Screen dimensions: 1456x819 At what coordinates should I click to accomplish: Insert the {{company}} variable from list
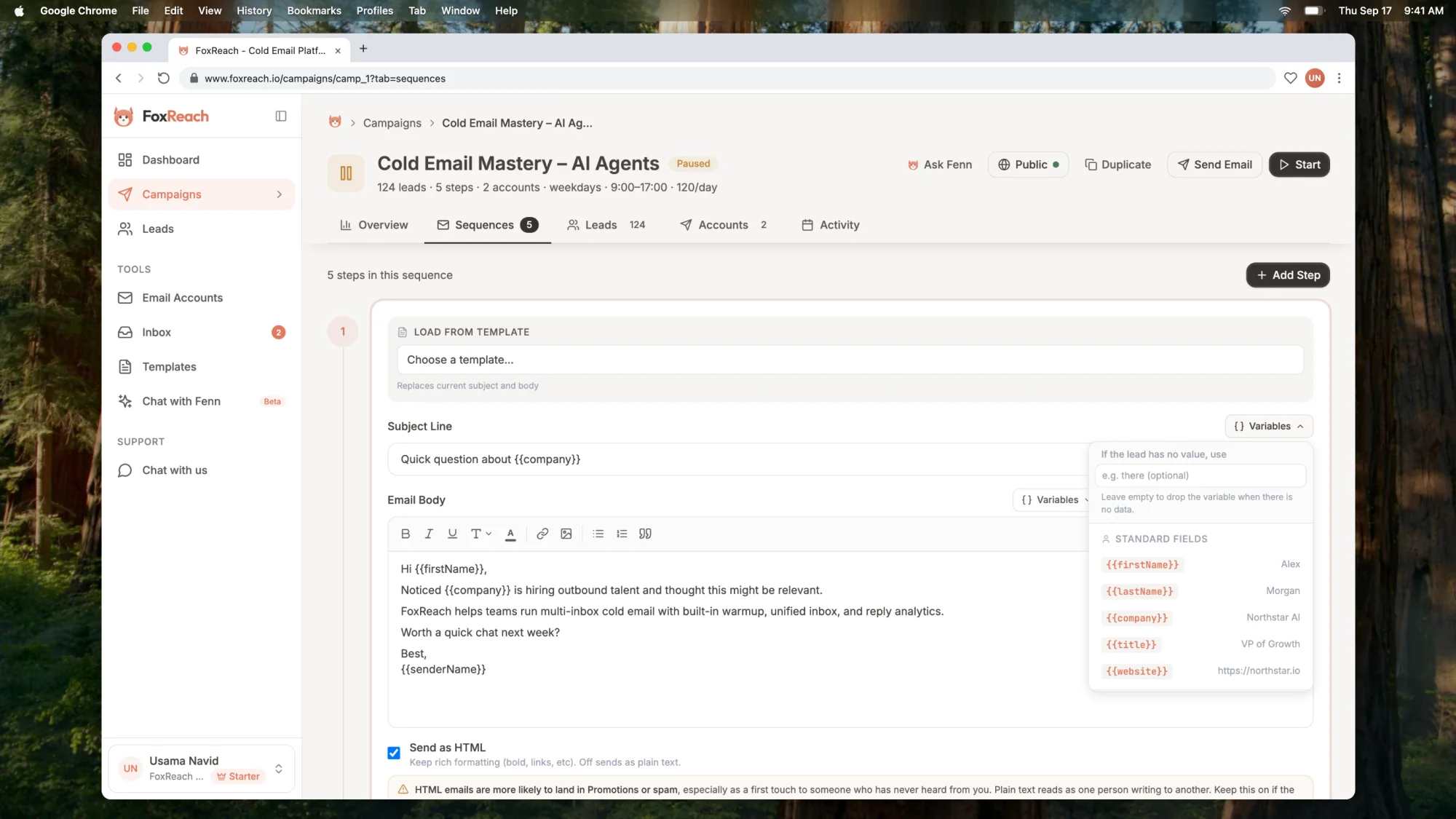coord(1201,618)
